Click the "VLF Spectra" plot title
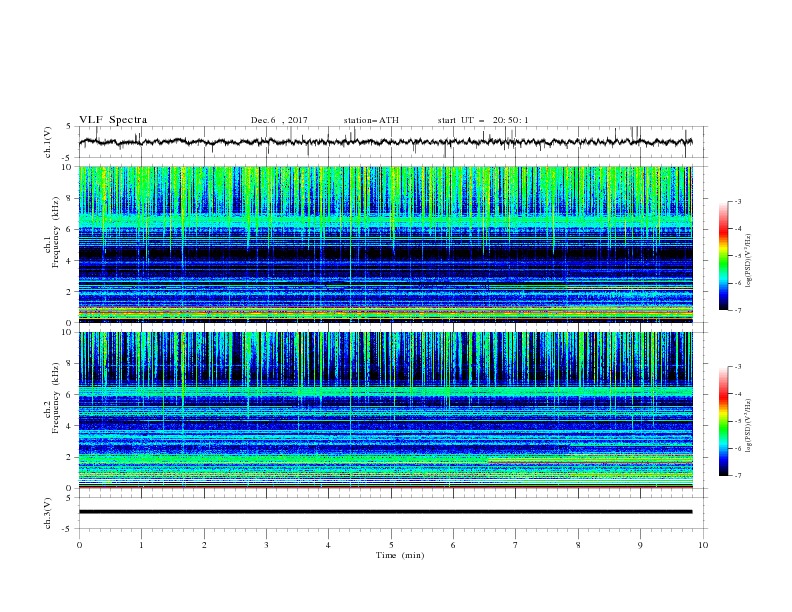This screenshot has width=792, height=612. click(x=113, y=120)
